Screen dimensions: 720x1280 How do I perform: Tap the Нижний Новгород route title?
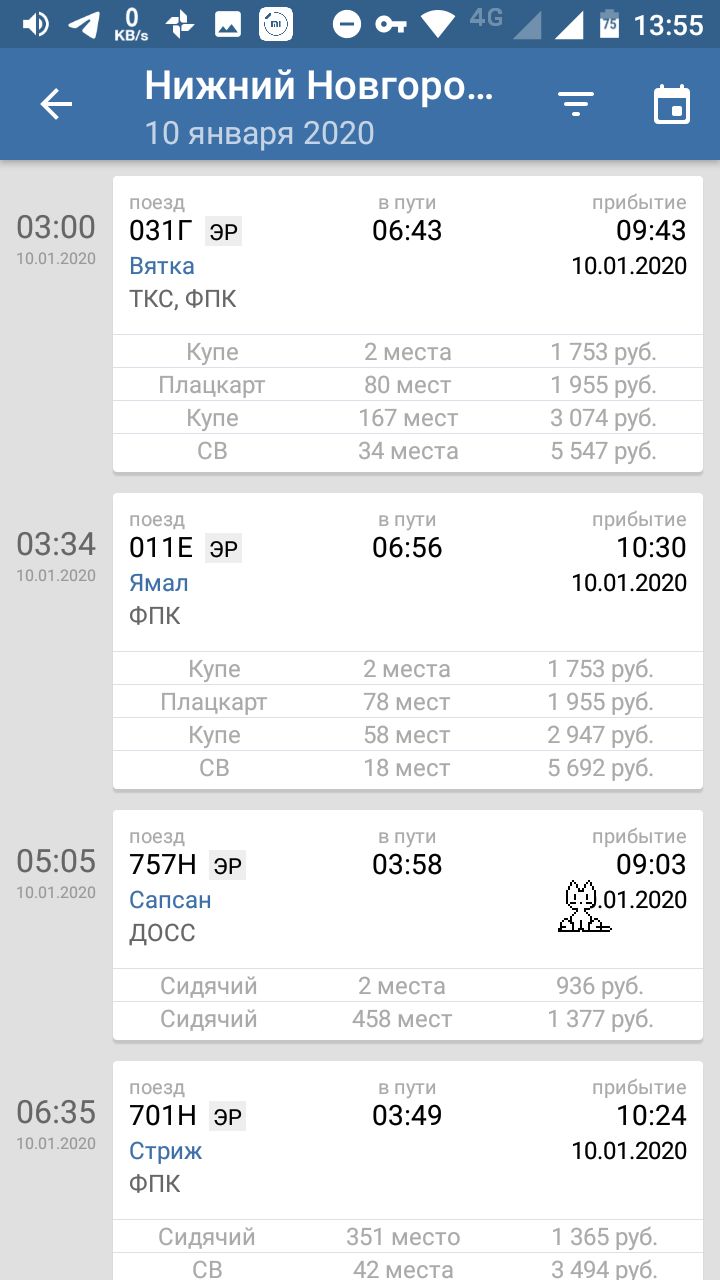coord(319,87)
